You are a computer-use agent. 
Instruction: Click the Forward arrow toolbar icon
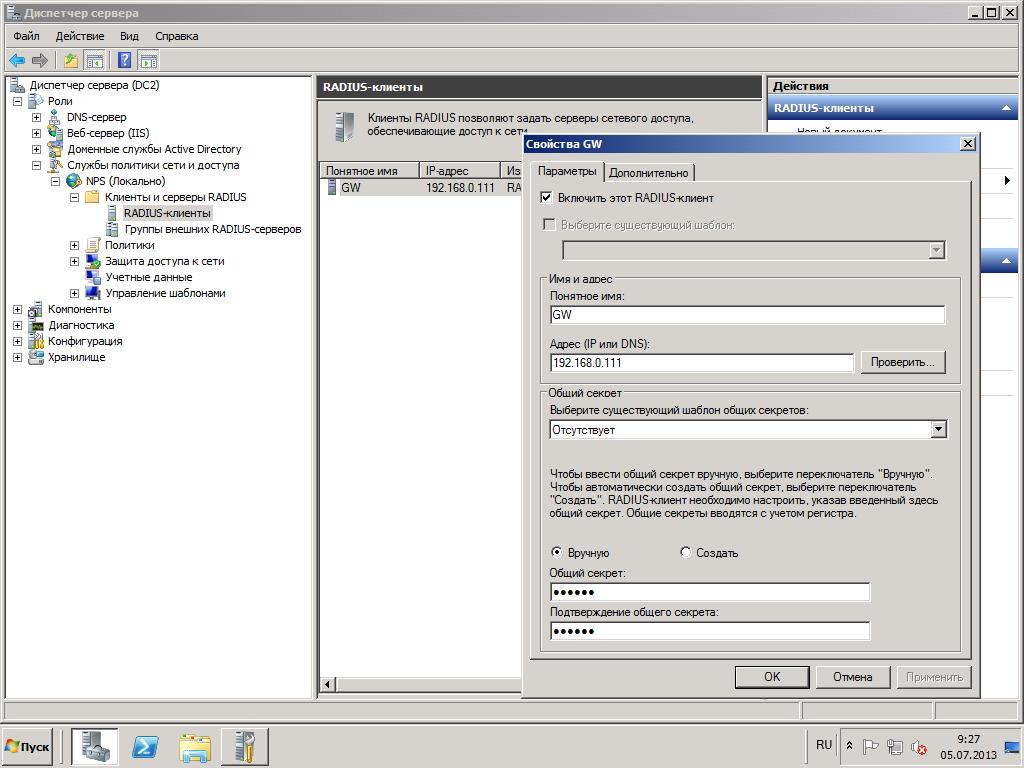pyautogui.click(x=40, y=61)
